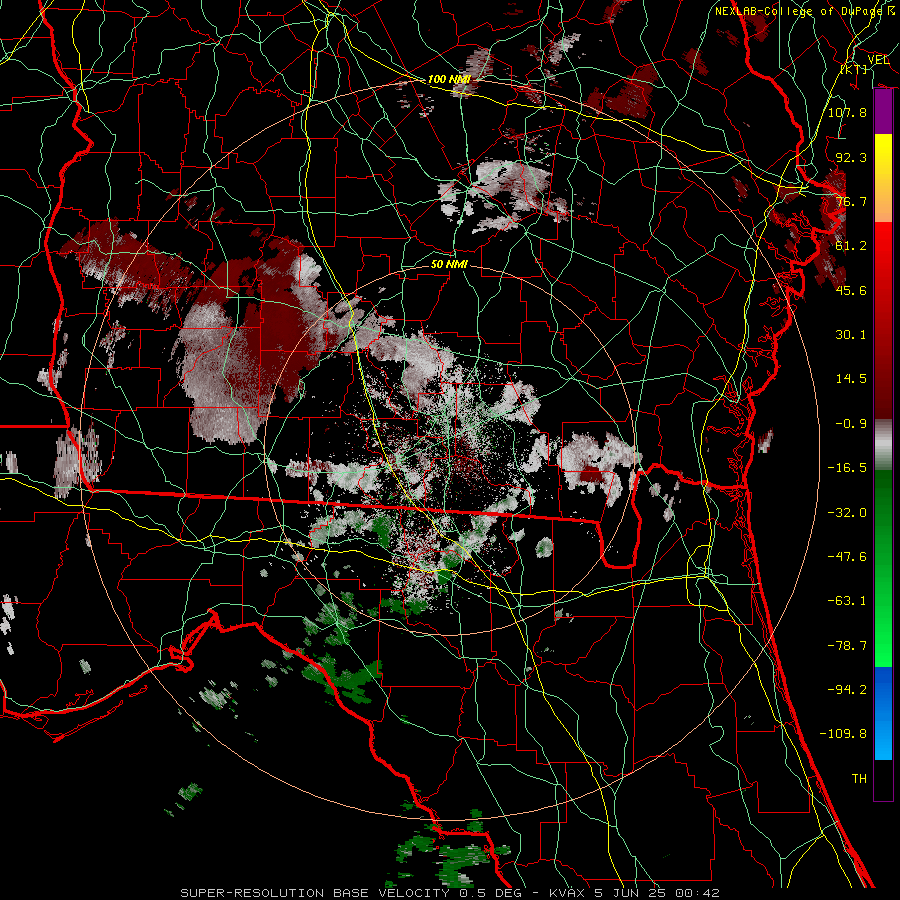Click the -63.1 legend value
Viewport: 900px width, 900px height.
pos(847,601)
